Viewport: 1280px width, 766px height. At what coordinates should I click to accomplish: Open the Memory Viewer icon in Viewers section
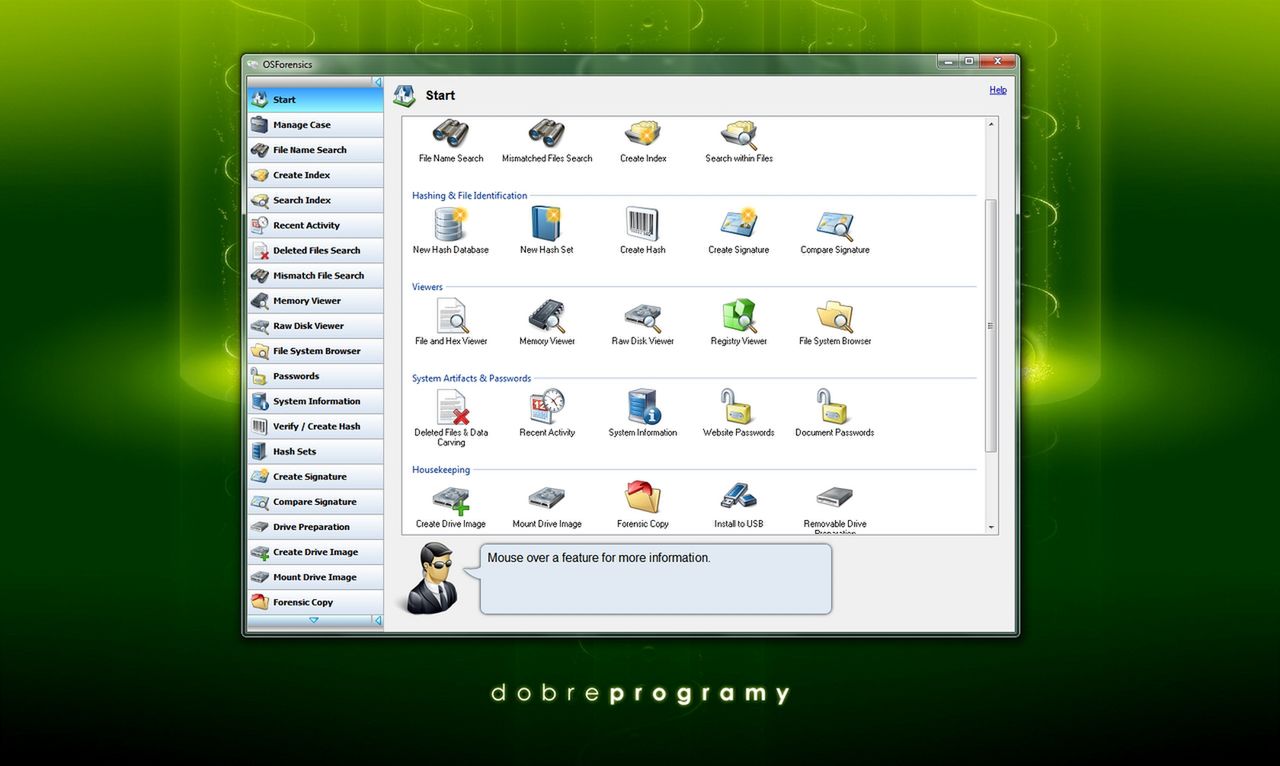tap(547, 316)
